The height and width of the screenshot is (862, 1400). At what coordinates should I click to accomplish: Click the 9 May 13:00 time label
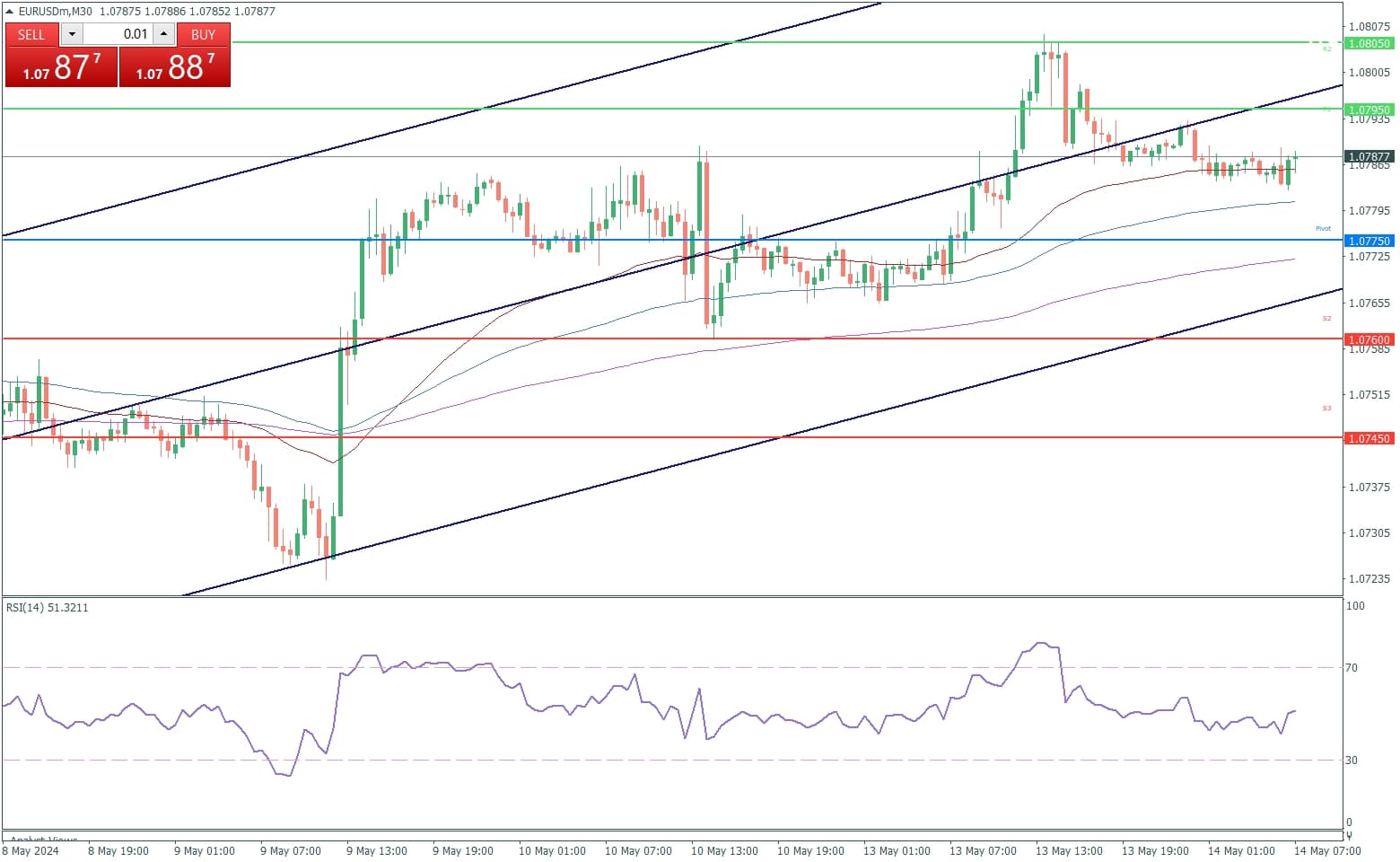click(377, 851)
